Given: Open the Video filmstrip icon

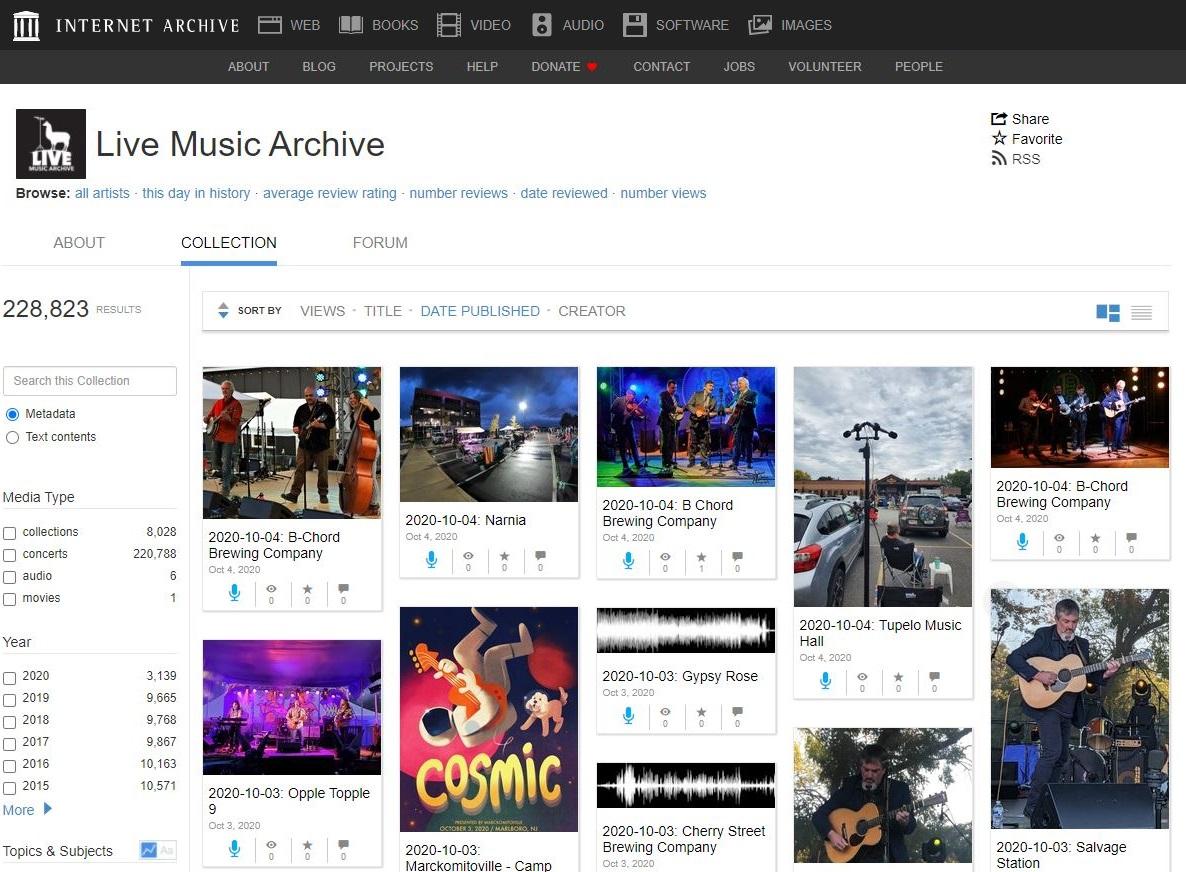Looking at the screenshot, I should point(449,25).
